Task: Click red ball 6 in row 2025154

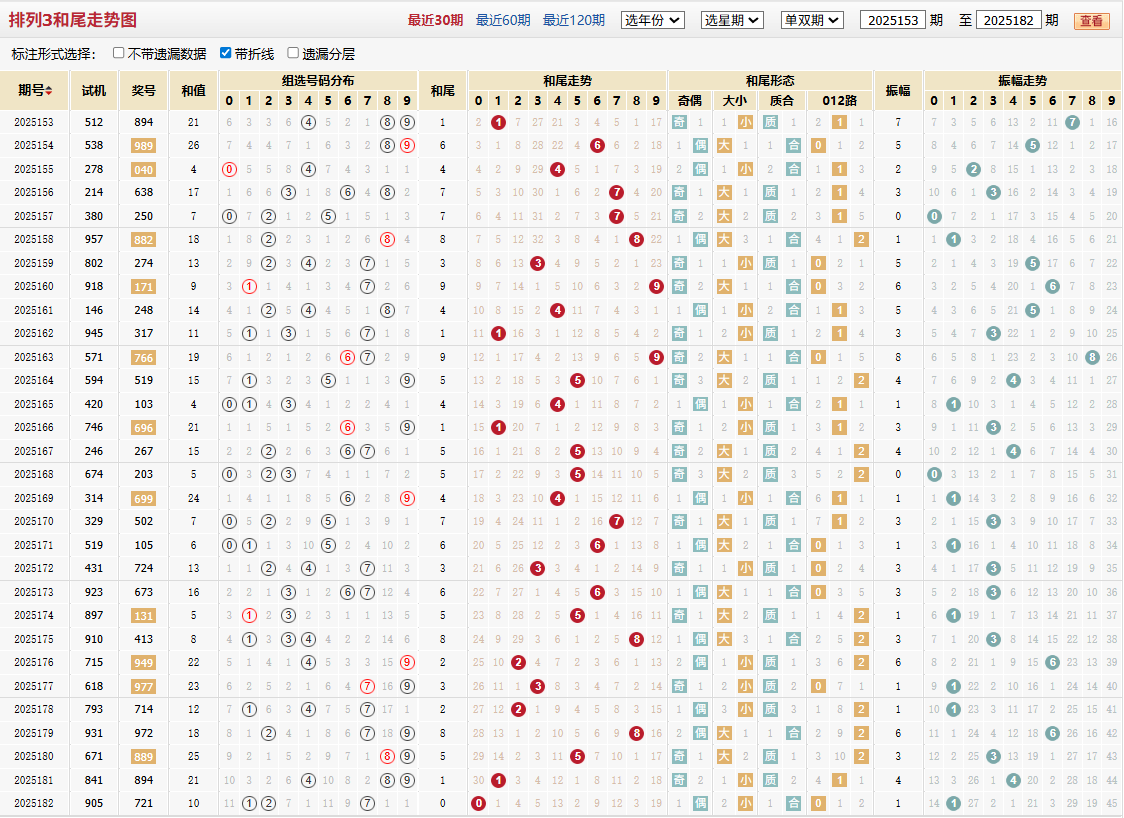Action: [597, 146]
